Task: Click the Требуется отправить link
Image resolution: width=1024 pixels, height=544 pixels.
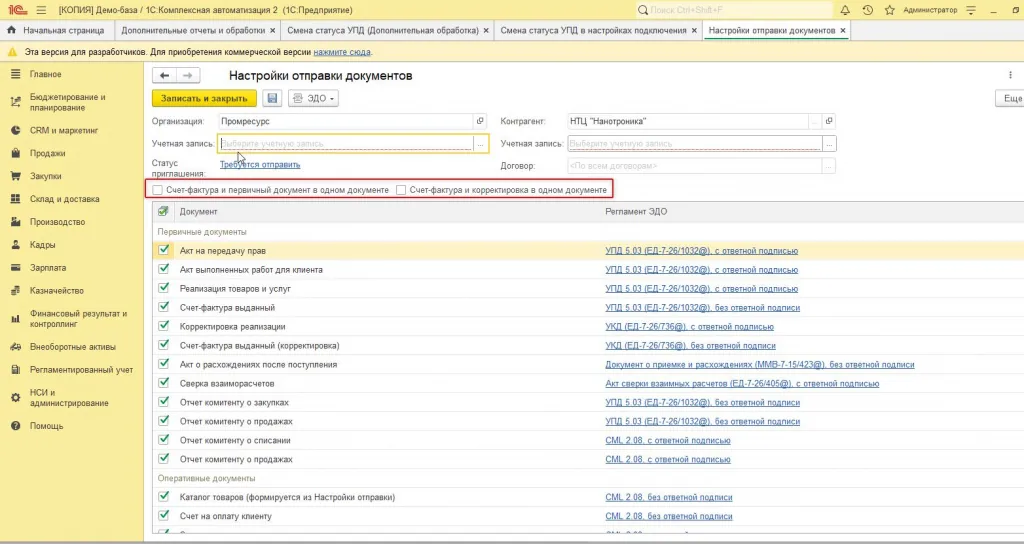Action: [260, 165]
